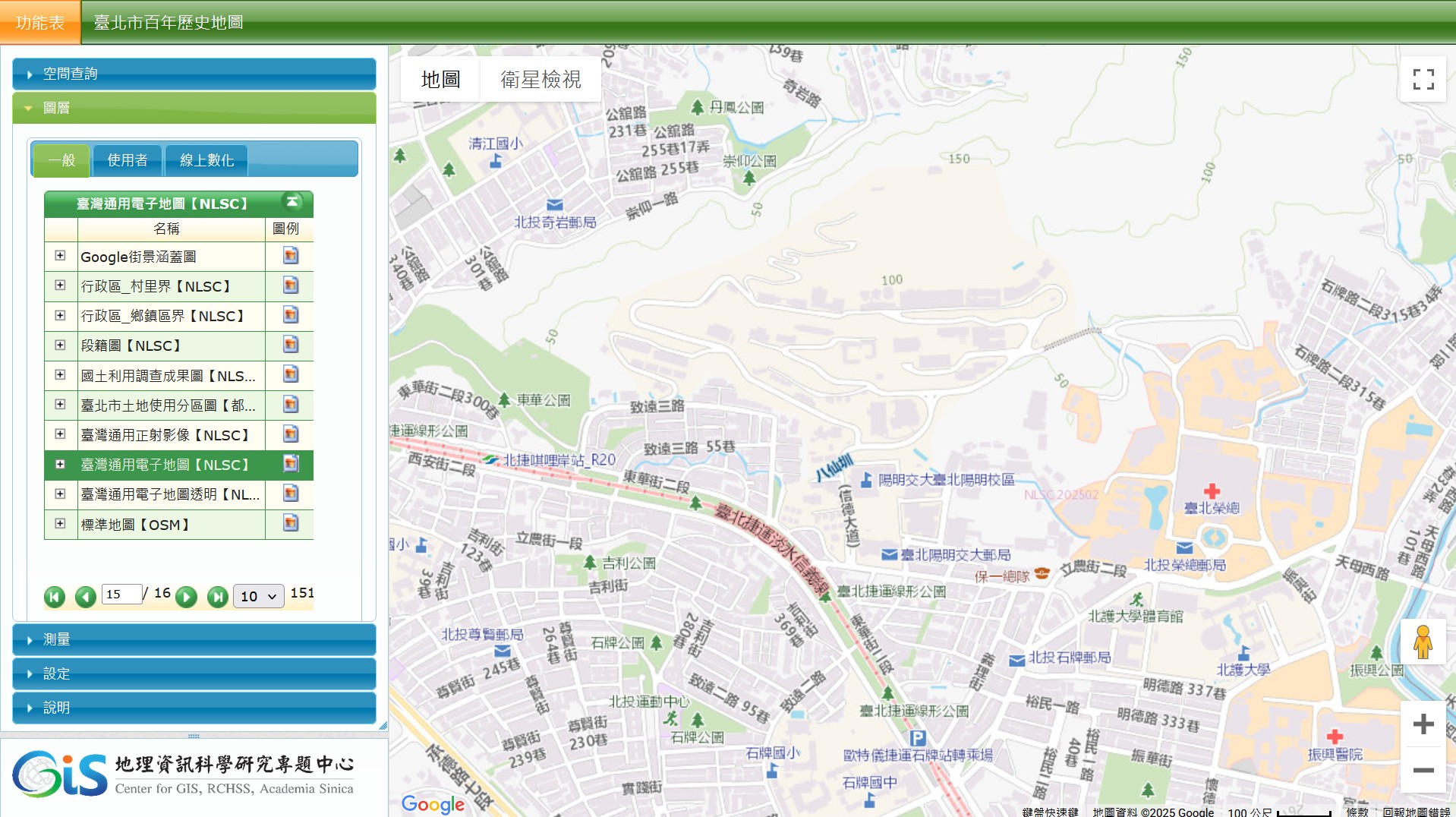
Task: Select the Street View pegman
Action: 1423,642
